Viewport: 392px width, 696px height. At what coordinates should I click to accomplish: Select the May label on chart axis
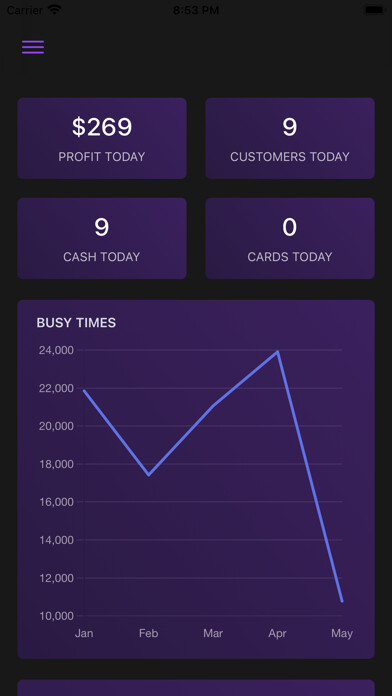point(341,633)
